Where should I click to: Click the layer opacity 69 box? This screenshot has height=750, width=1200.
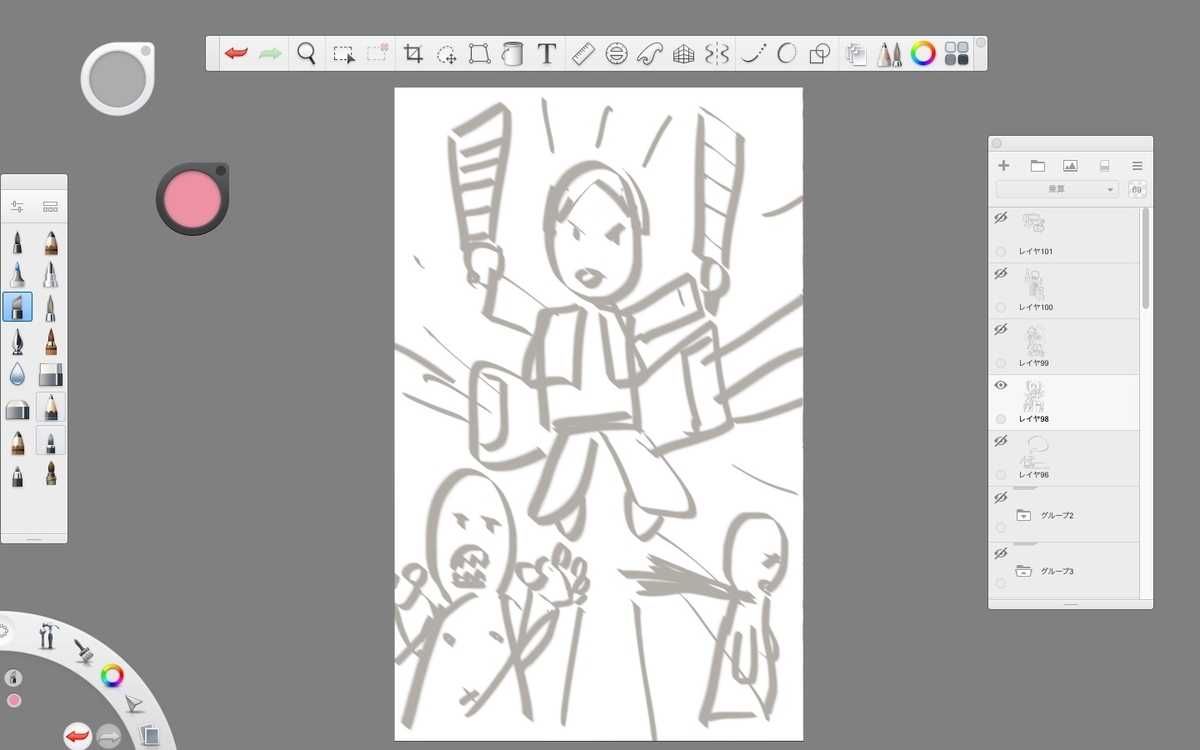1137,189
